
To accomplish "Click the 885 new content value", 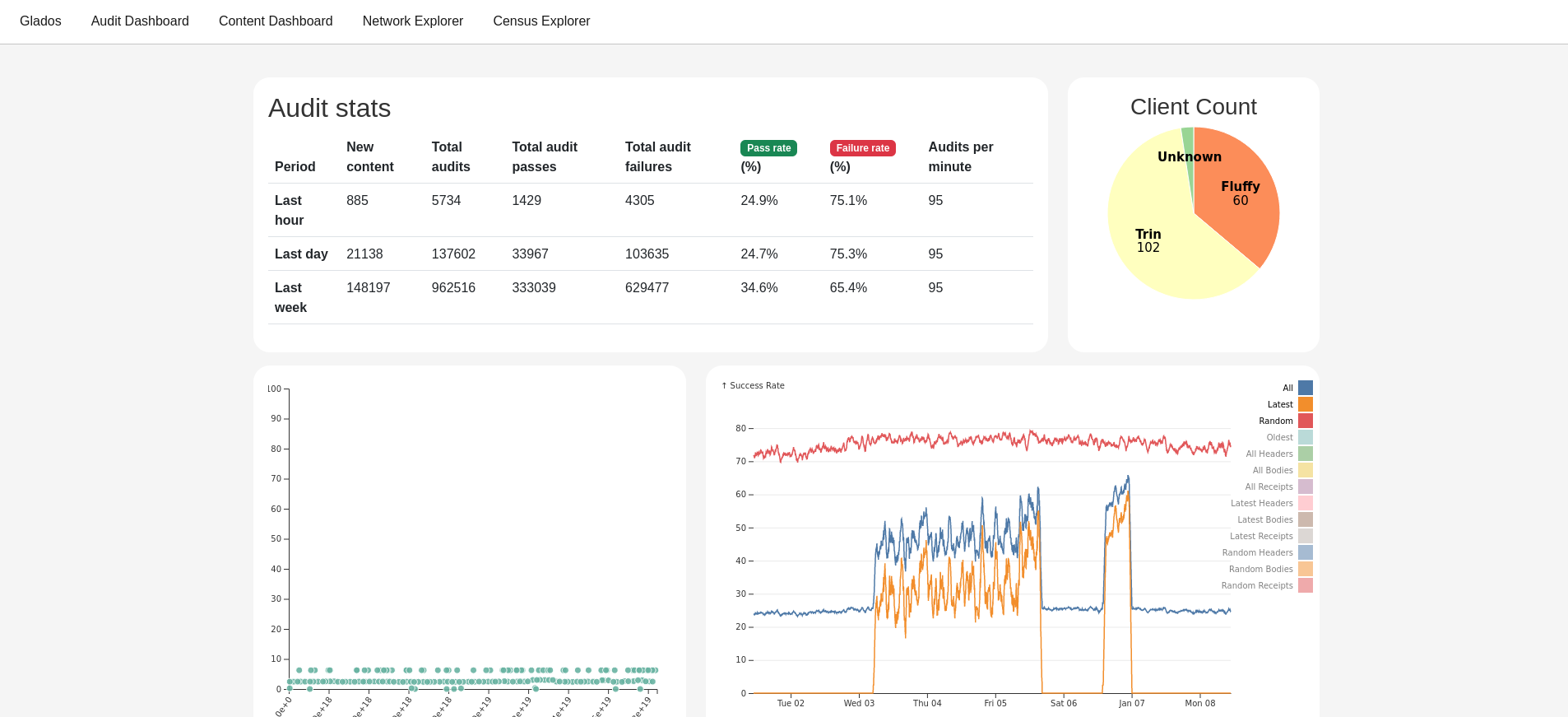I will (357, 200).
